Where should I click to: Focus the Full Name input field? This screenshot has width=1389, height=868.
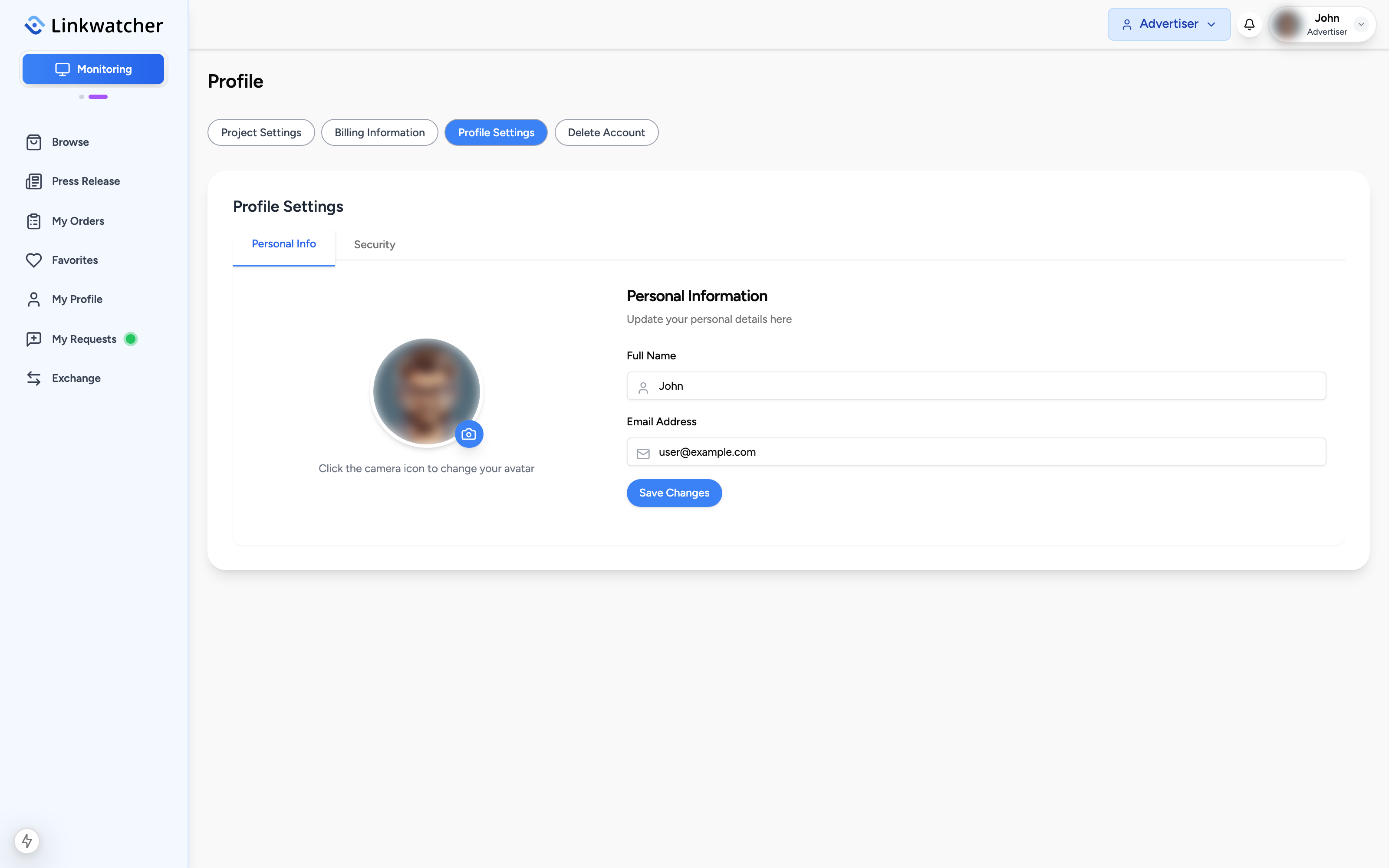[x=976, y=386]
